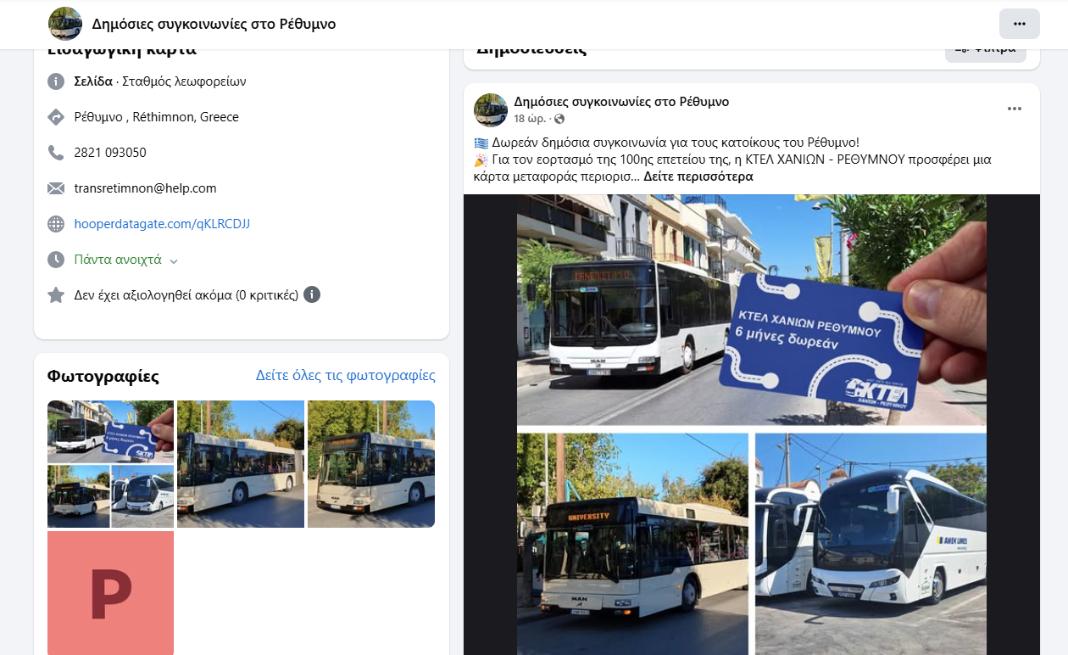Click Δείτε όλες τις φωτογραφίες link

point(345,376)
